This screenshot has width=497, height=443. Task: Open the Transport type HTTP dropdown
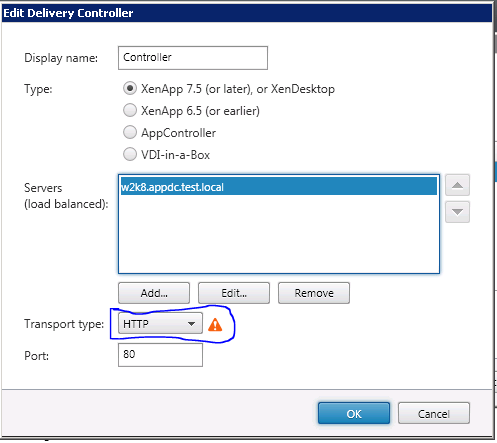coord(160,323)
